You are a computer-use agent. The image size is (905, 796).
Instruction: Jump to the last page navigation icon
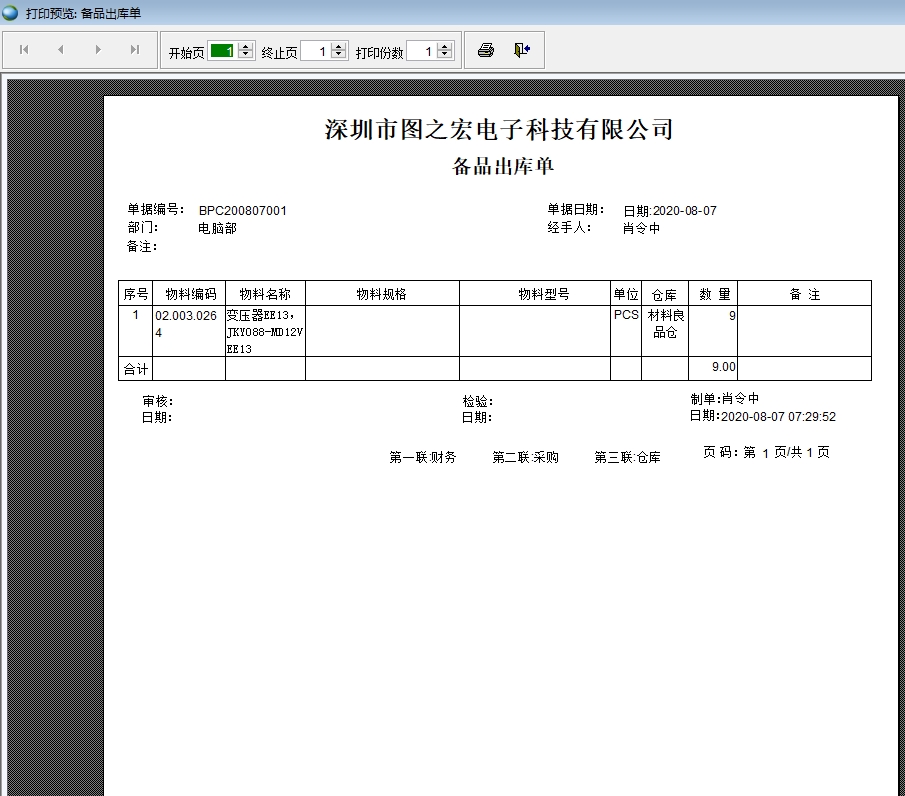pyautogui.click(x=133, y=50)
